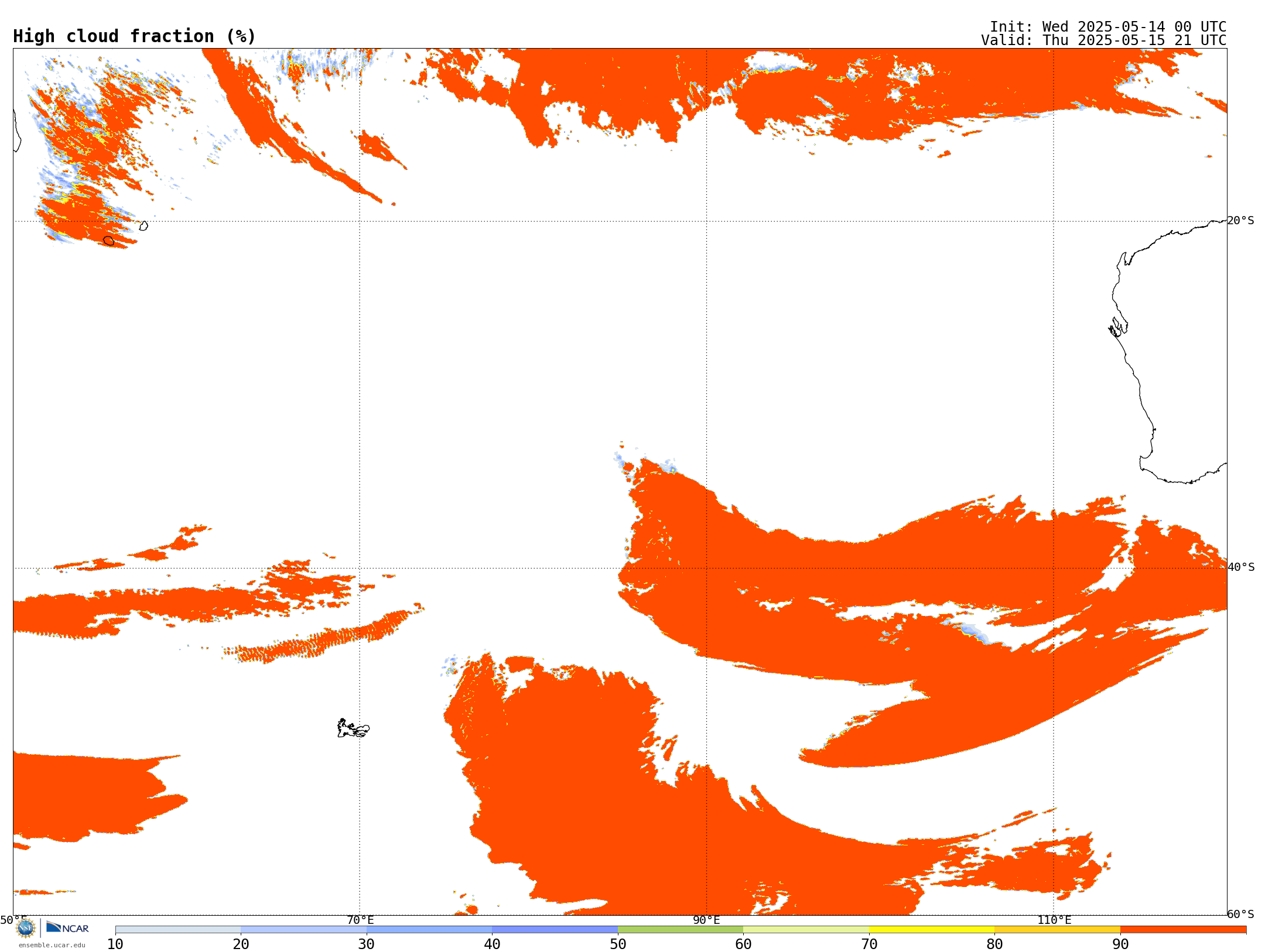Click the 40°S latitude label
The width and height of the screenshot is (1265, 952).
(x=1241, y=567)
